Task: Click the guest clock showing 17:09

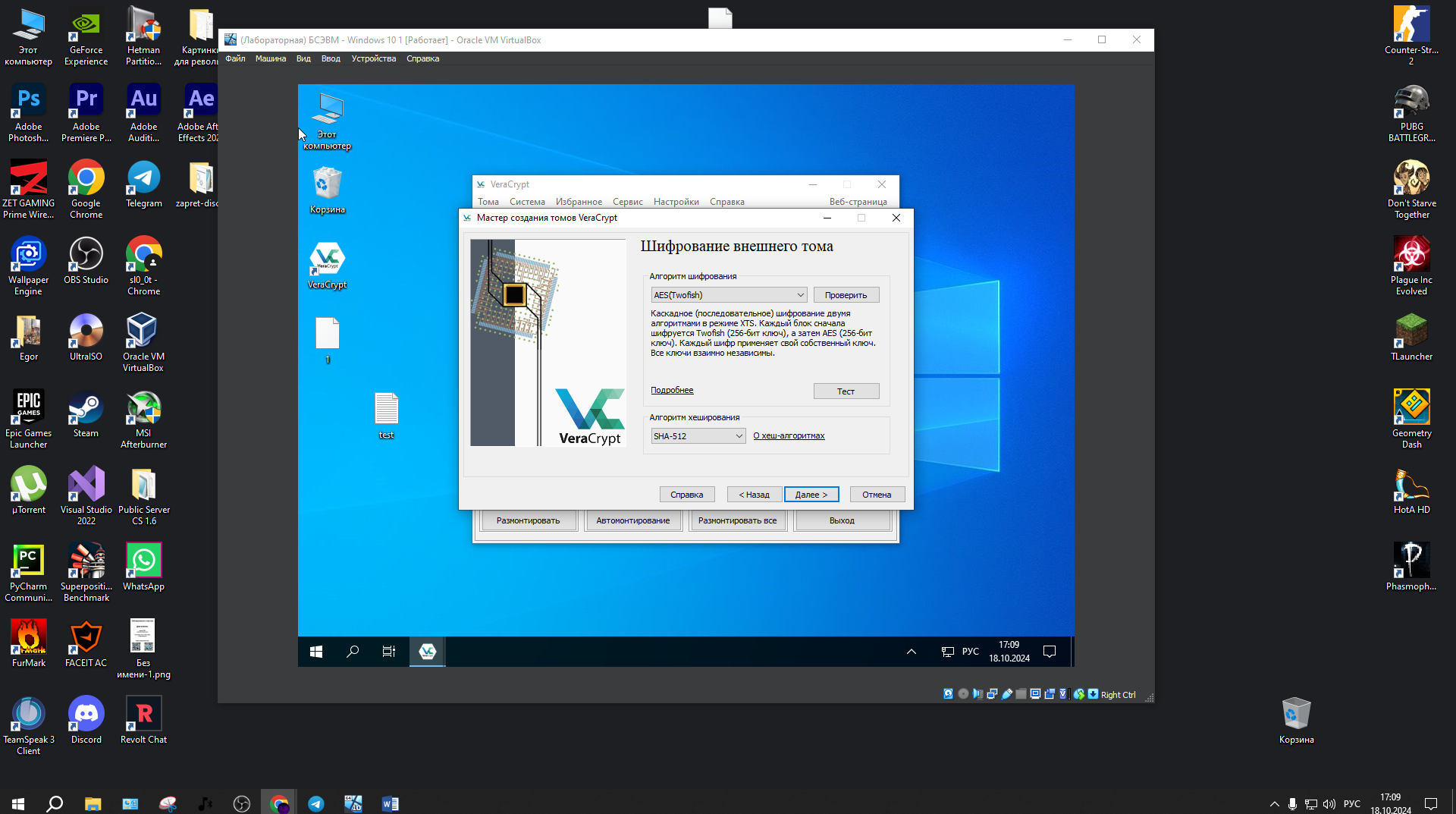Action: tap(1009, 652)
